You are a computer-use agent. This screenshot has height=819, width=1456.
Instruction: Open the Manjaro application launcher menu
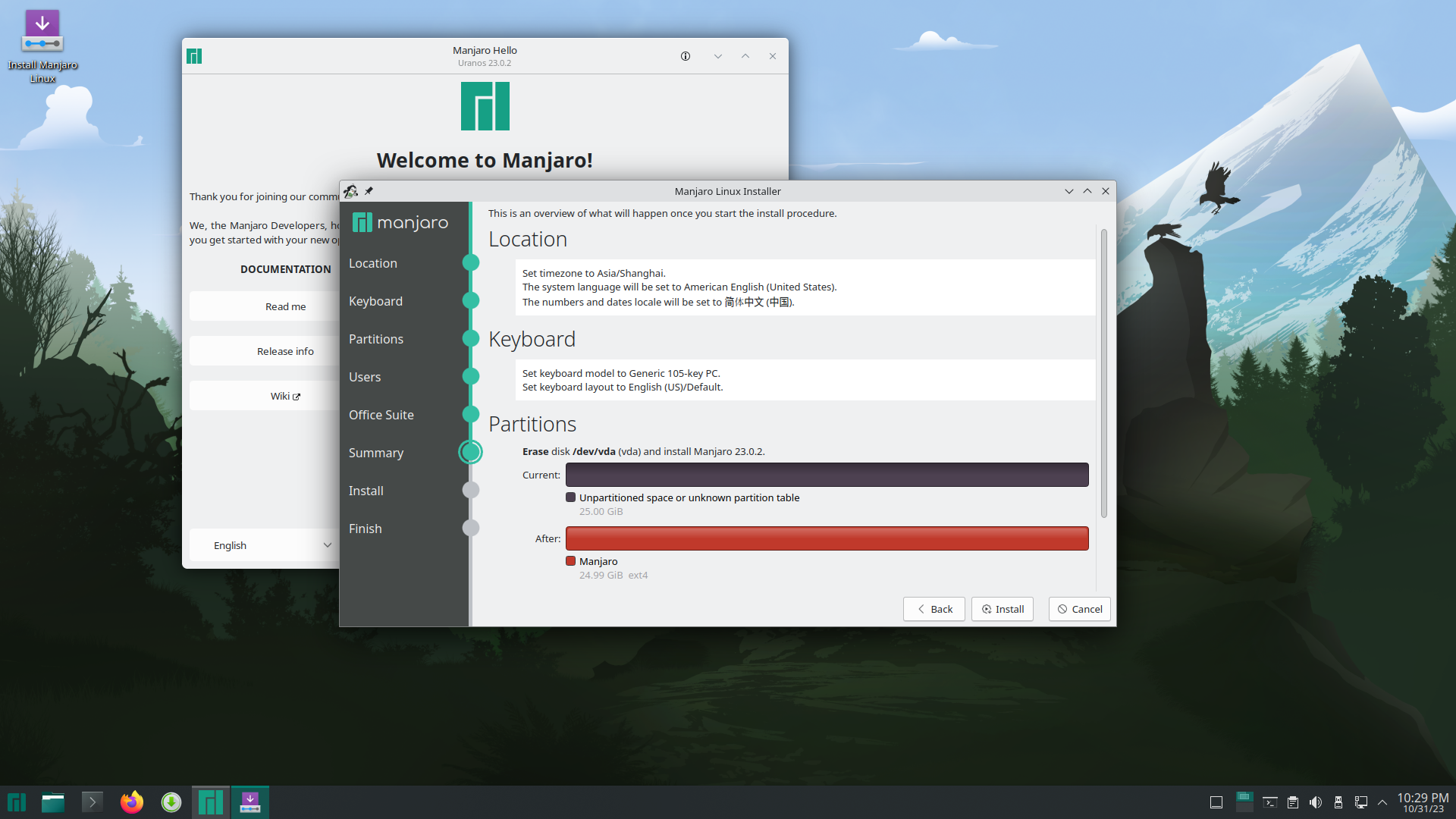pos(17,802)
